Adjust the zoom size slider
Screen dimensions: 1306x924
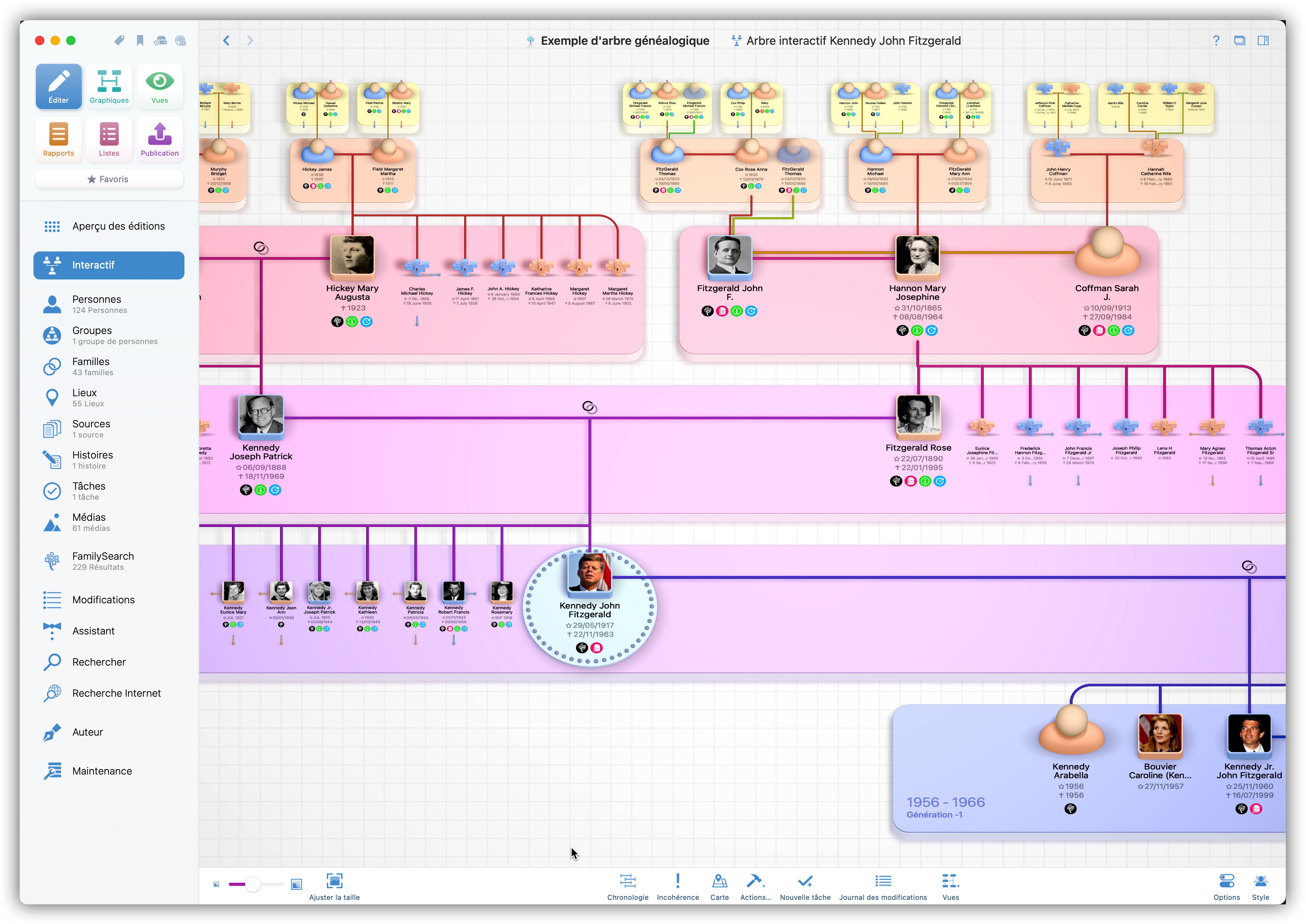coord(253,884)
